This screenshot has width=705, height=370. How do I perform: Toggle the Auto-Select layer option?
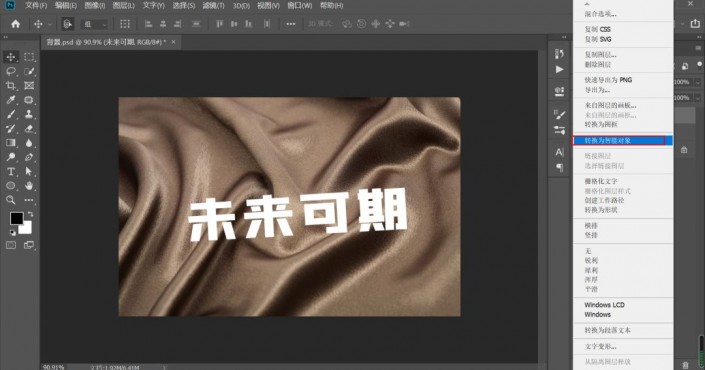[x=67, y=24]
